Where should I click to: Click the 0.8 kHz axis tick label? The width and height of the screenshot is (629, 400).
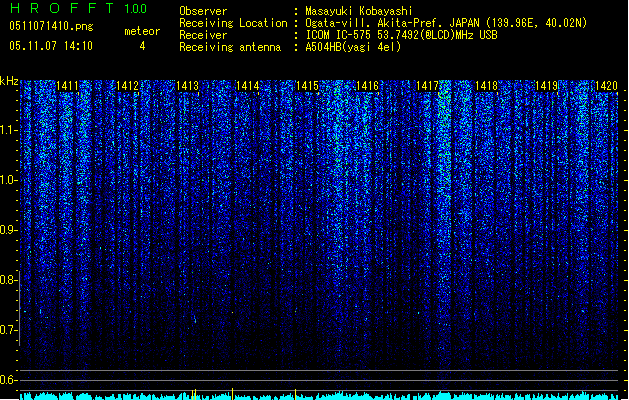click(x=8, y=280)
